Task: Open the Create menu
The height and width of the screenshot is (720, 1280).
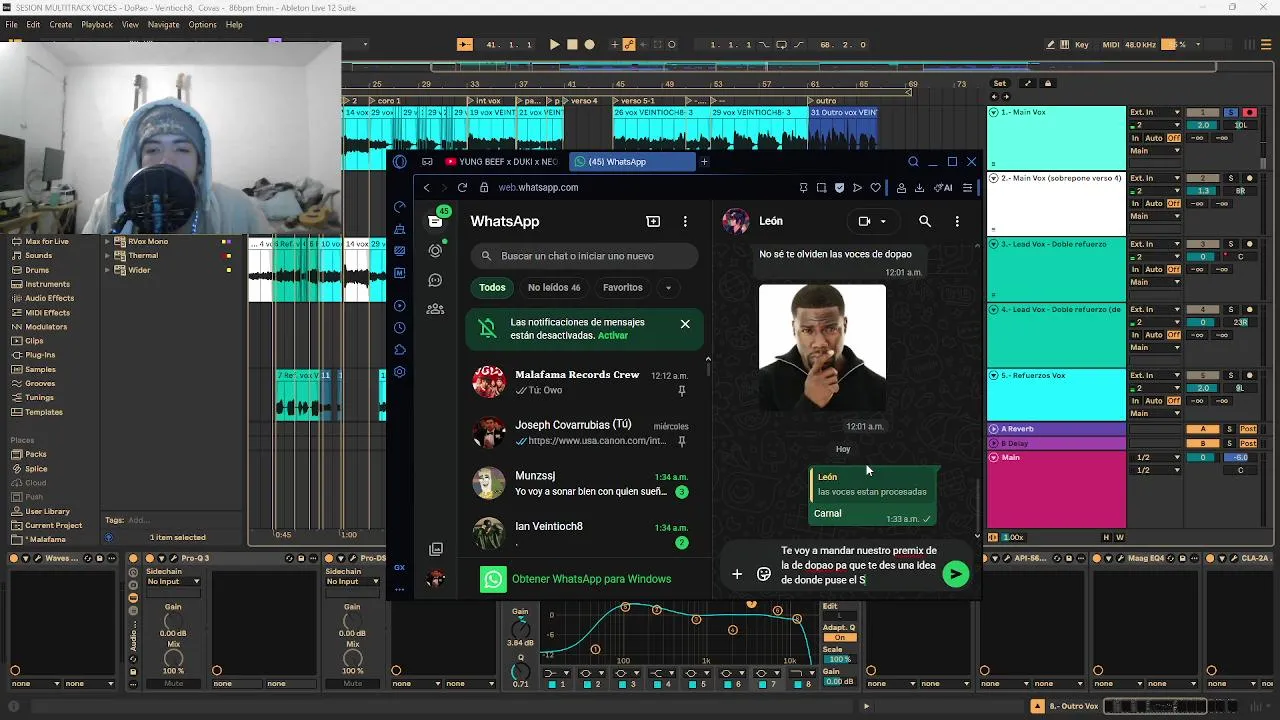Action: pyautogui.click(x=60, y=25)
